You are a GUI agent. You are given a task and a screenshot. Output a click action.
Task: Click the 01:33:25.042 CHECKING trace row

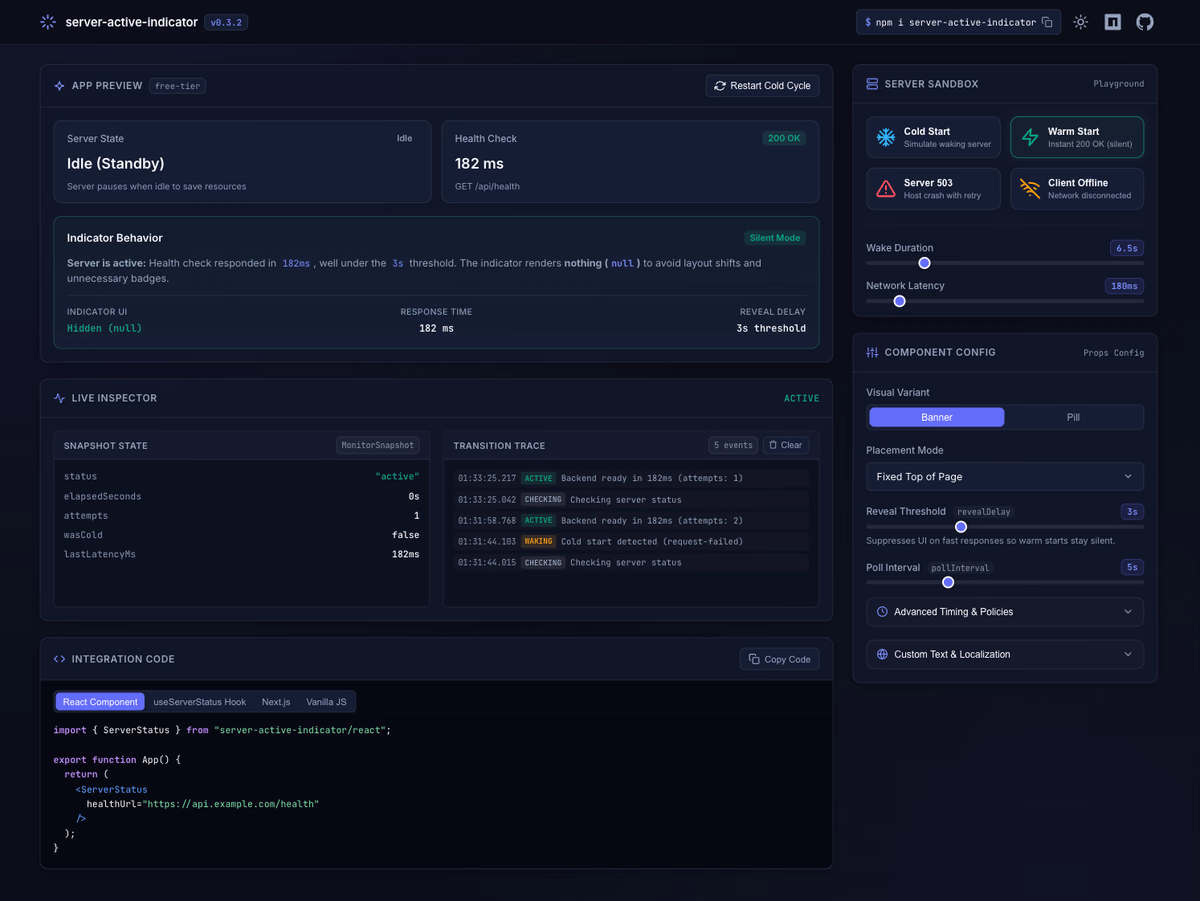(x=631, y=499)
